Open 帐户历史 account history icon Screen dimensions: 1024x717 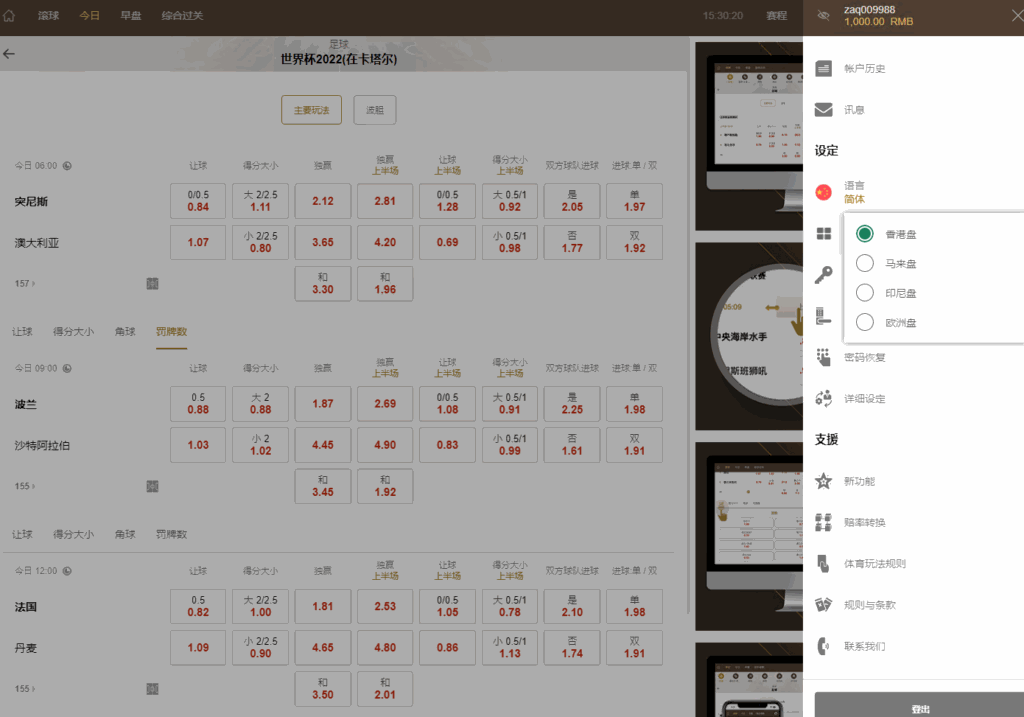(824, 69)
